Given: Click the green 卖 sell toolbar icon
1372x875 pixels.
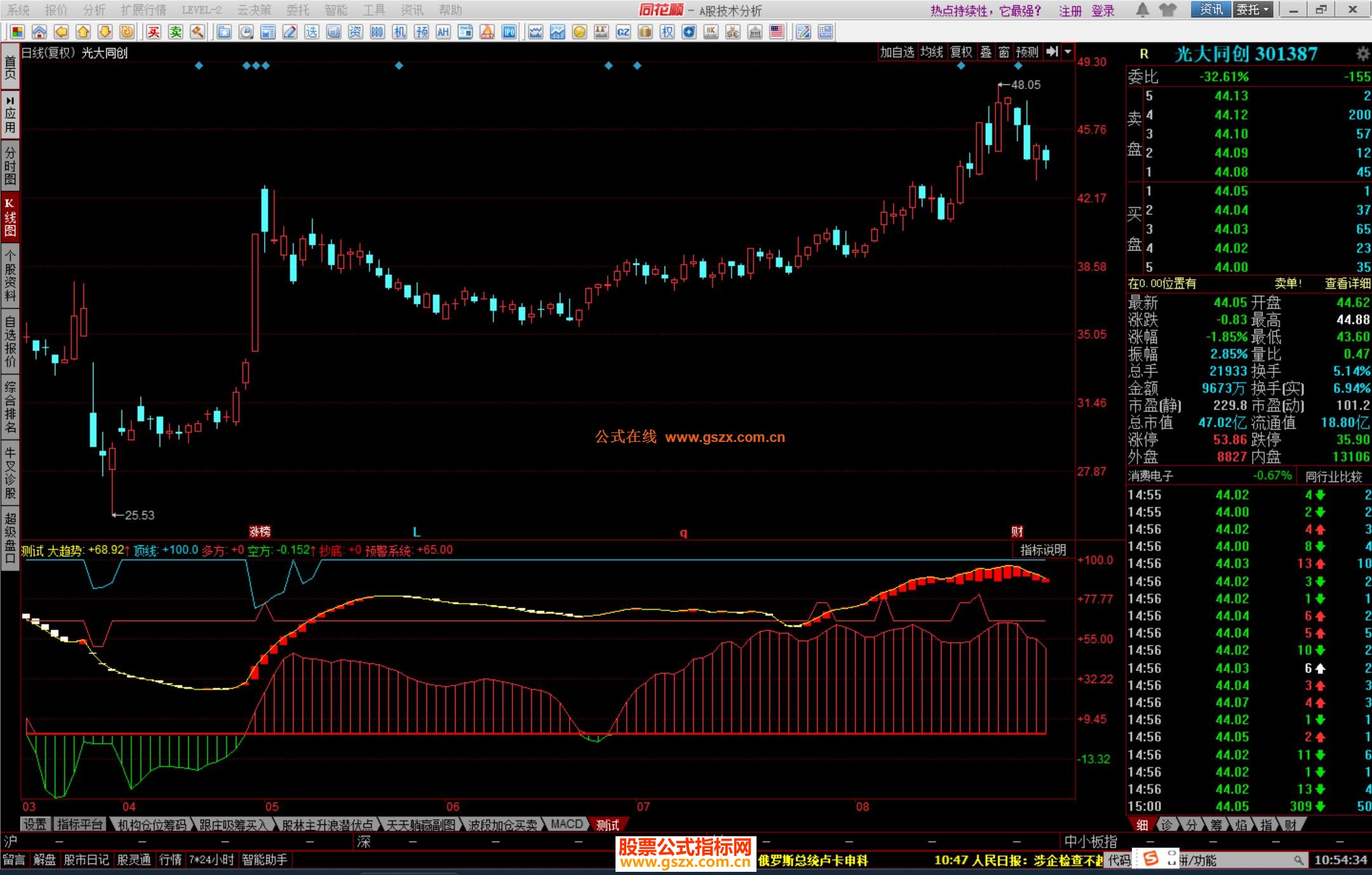Looking at the screenshot, I should 175,32.
